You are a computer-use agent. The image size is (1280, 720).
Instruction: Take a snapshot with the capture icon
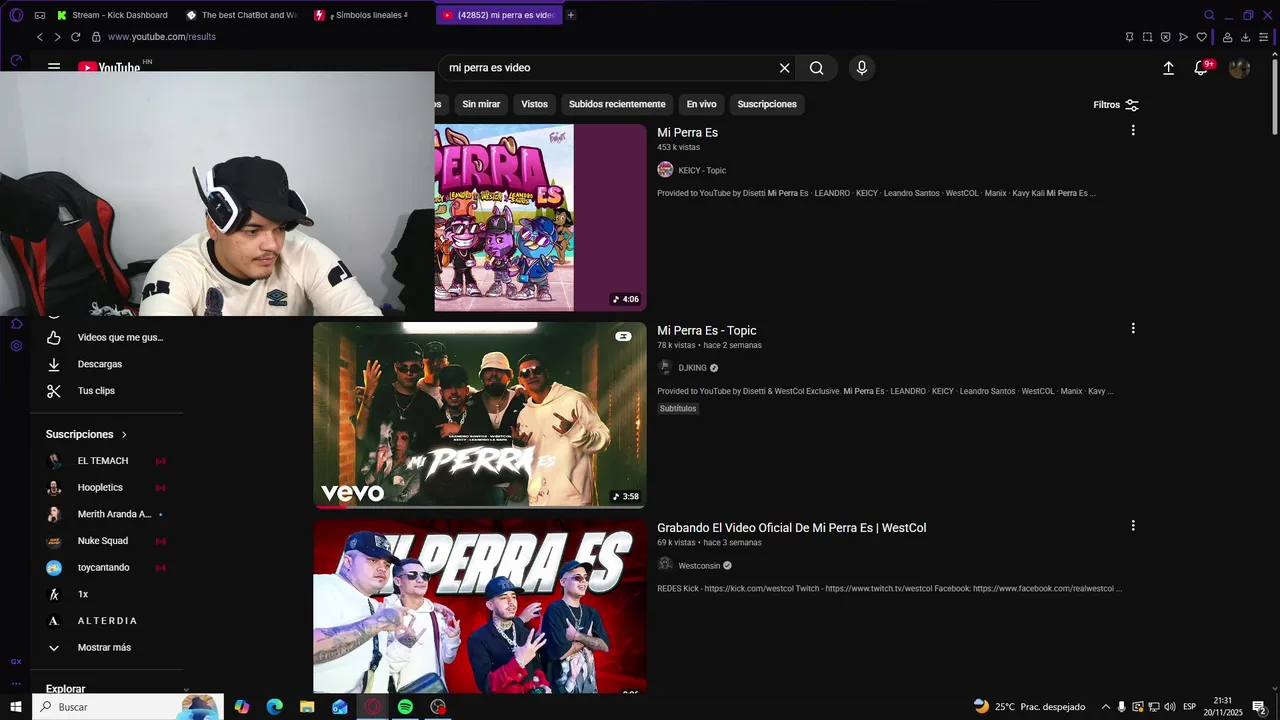(x=1147, y=37)
